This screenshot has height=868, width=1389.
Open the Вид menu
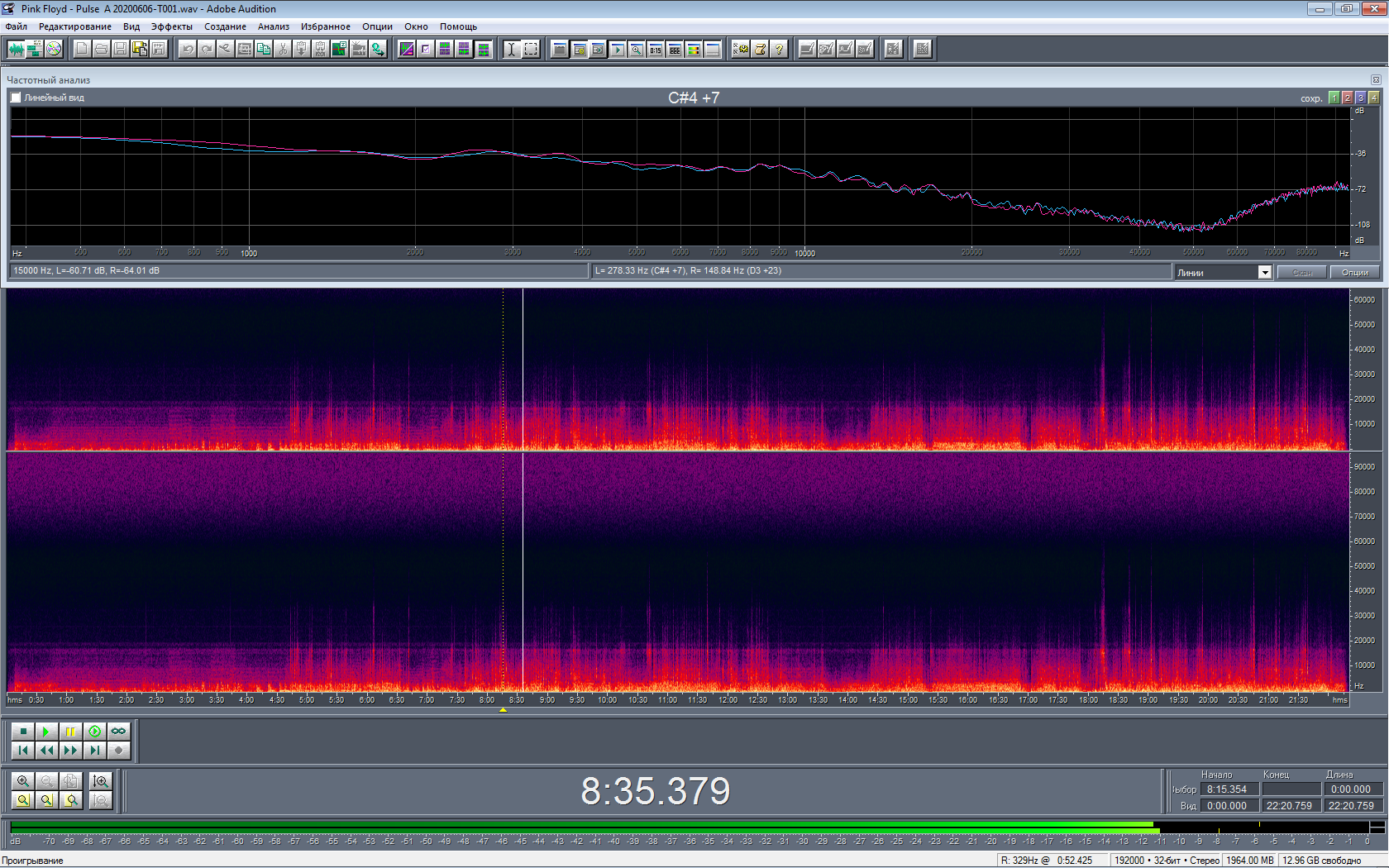[x=131, y=26]
